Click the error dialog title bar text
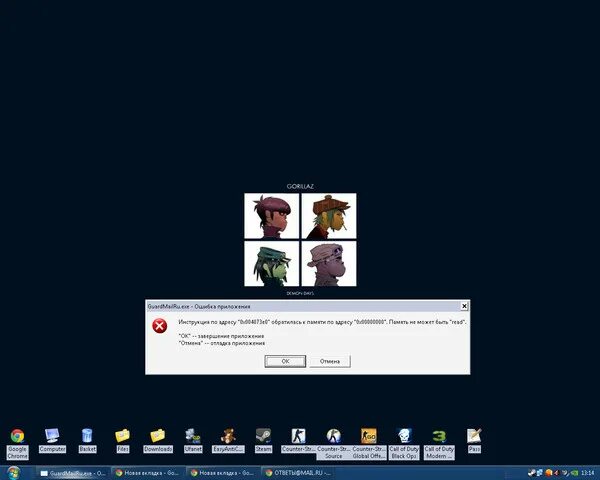The image size is (600, 480). click(x=199, y=306)
